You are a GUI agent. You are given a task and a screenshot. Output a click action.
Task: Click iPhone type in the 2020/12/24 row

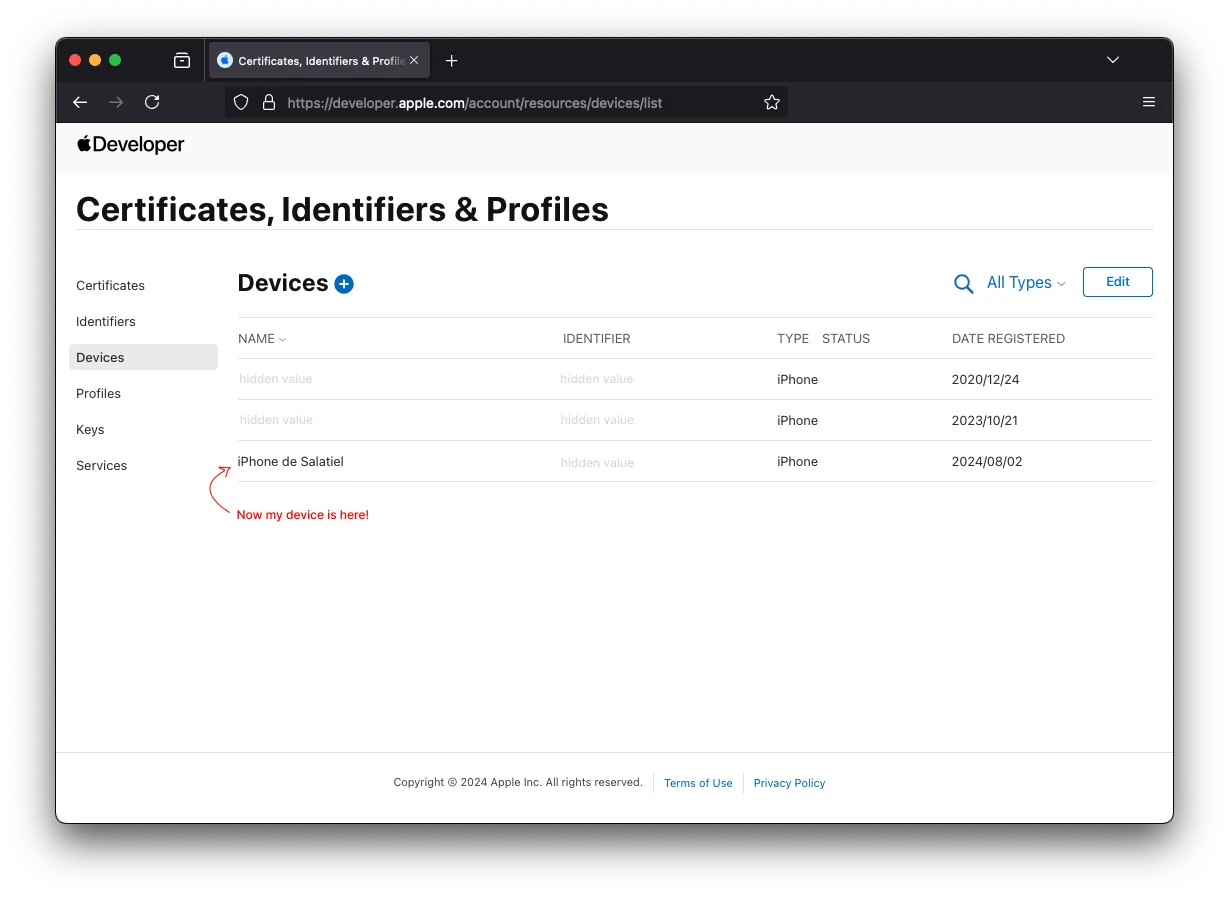tap(798, 380)
